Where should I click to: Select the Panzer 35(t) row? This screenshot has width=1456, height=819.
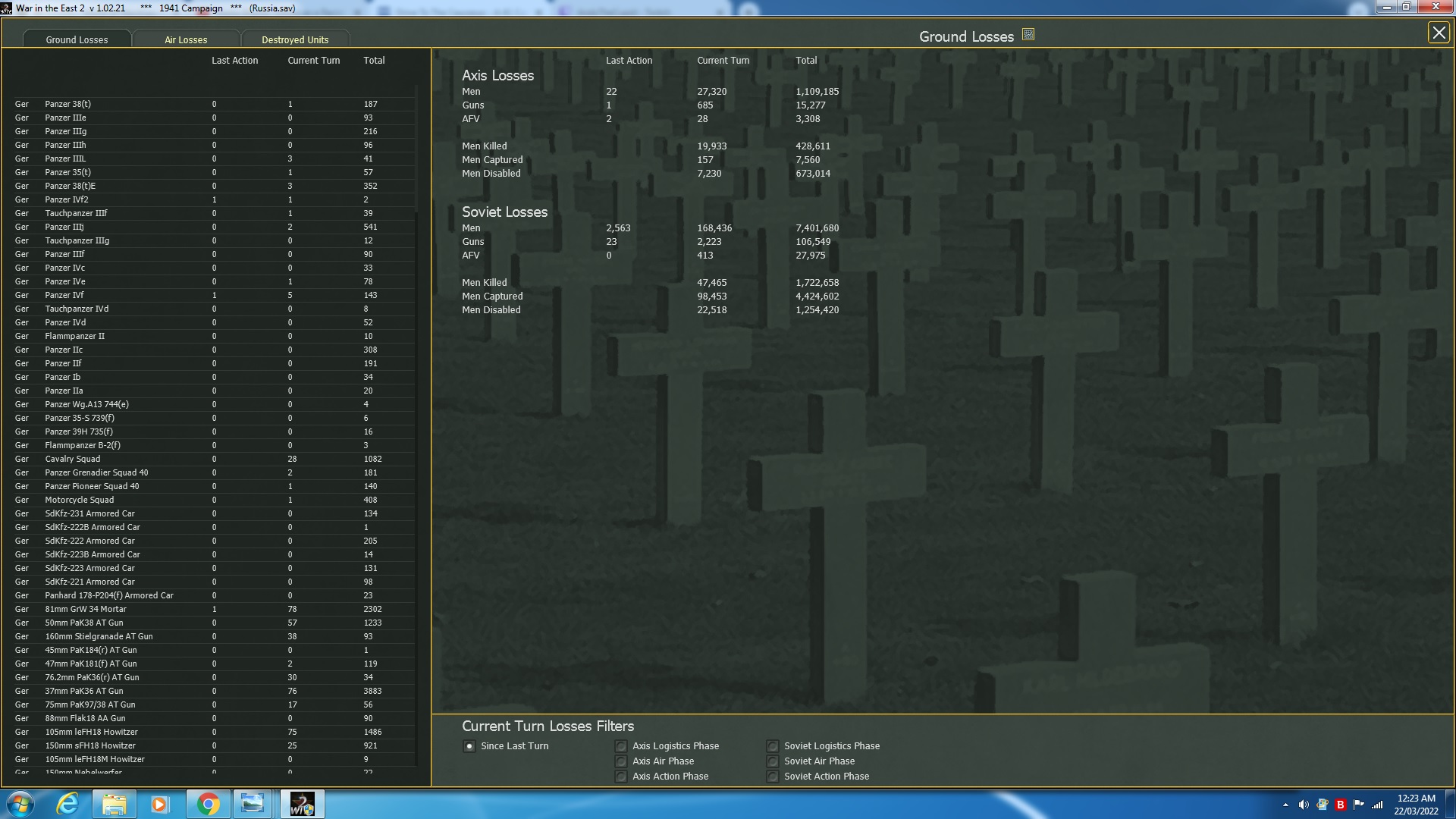coord(214,173)
